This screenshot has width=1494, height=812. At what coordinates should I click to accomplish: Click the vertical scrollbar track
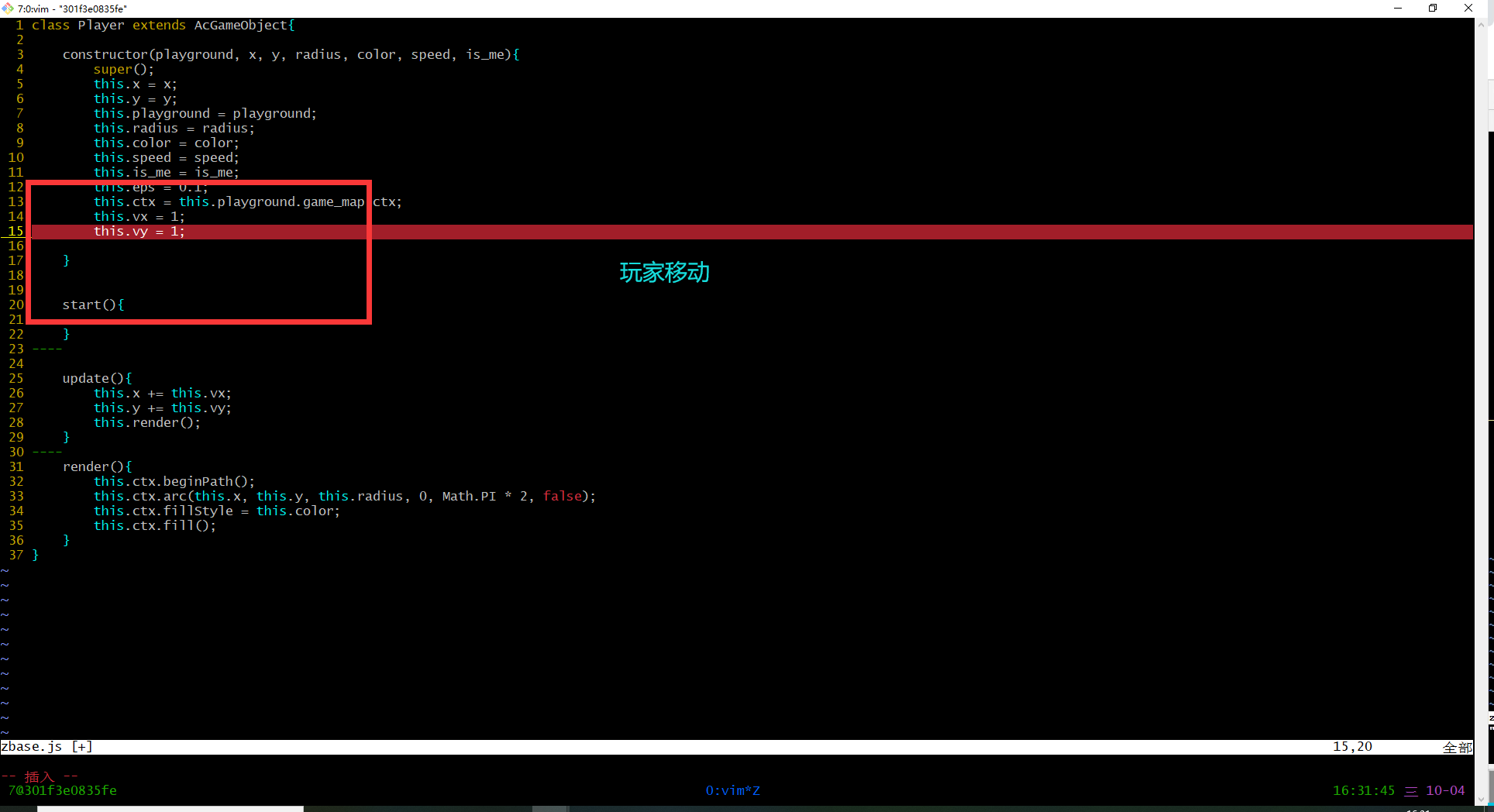point(1481,387)
